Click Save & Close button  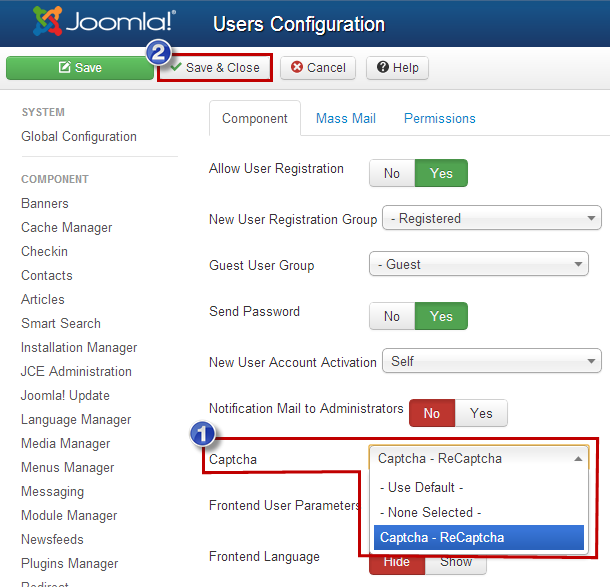pos(214,68)
